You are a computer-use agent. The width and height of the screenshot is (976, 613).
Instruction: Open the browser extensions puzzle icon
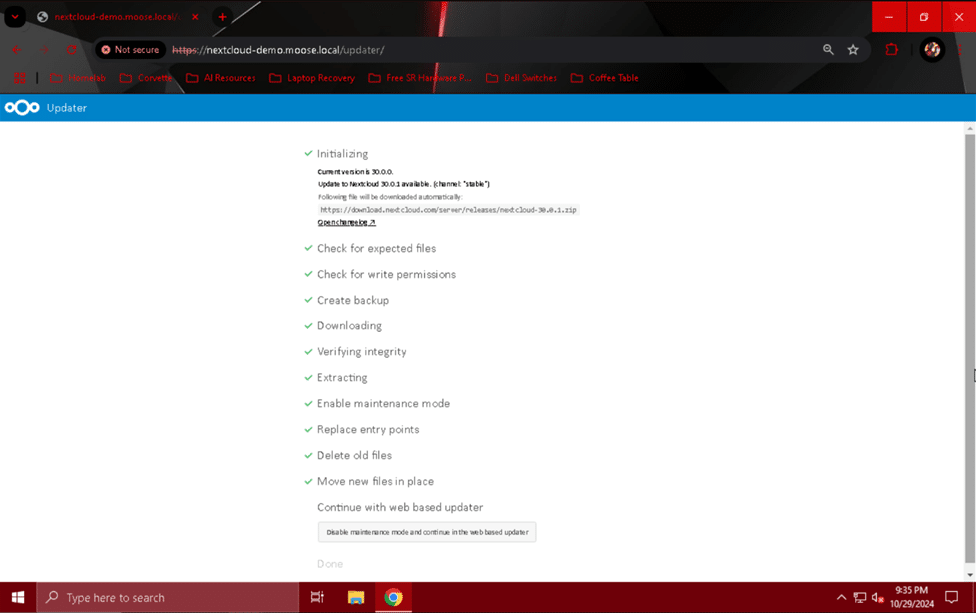pyautogui.click(x=891, y=50)
